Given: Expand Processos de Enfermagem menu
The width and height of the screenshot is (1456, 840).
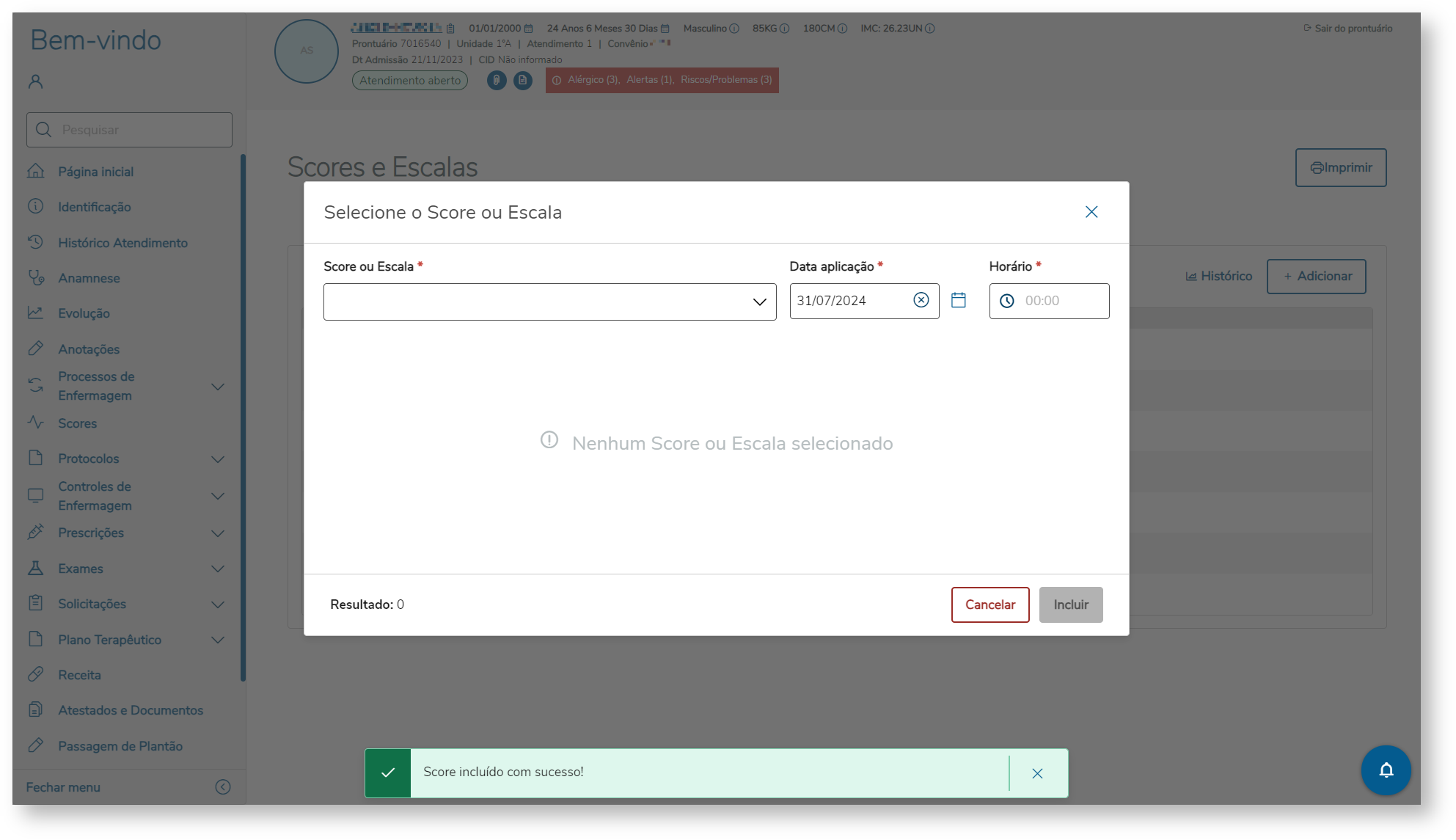Looking at the screenshot, I should pyautogui.click(x=217, y=387).
